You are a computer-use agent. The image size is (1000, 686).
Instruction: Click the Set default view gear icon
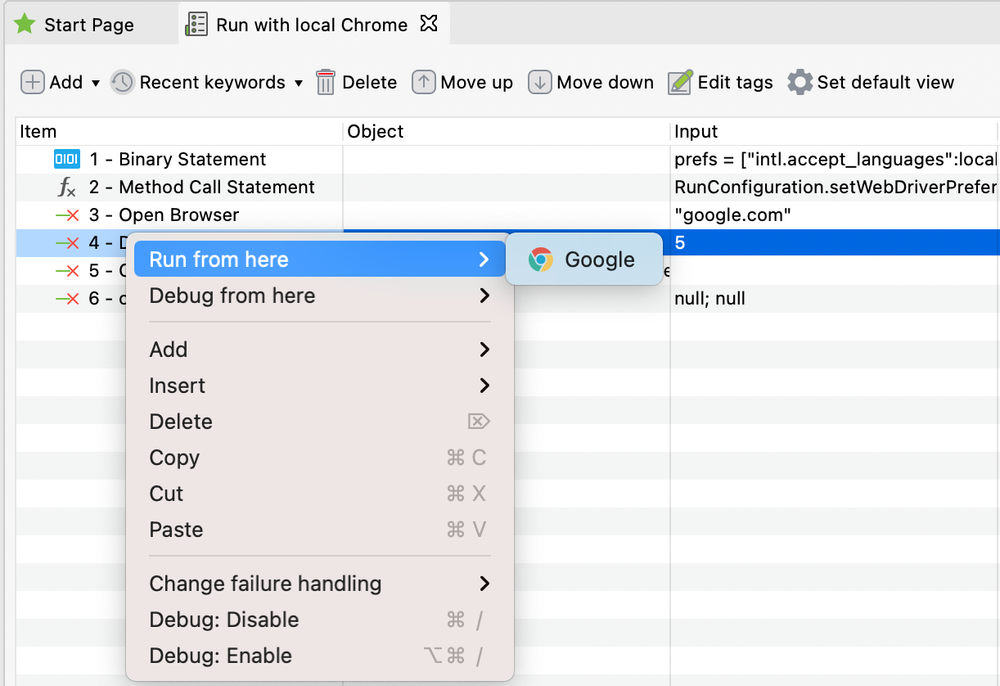(x=798, y=82)
